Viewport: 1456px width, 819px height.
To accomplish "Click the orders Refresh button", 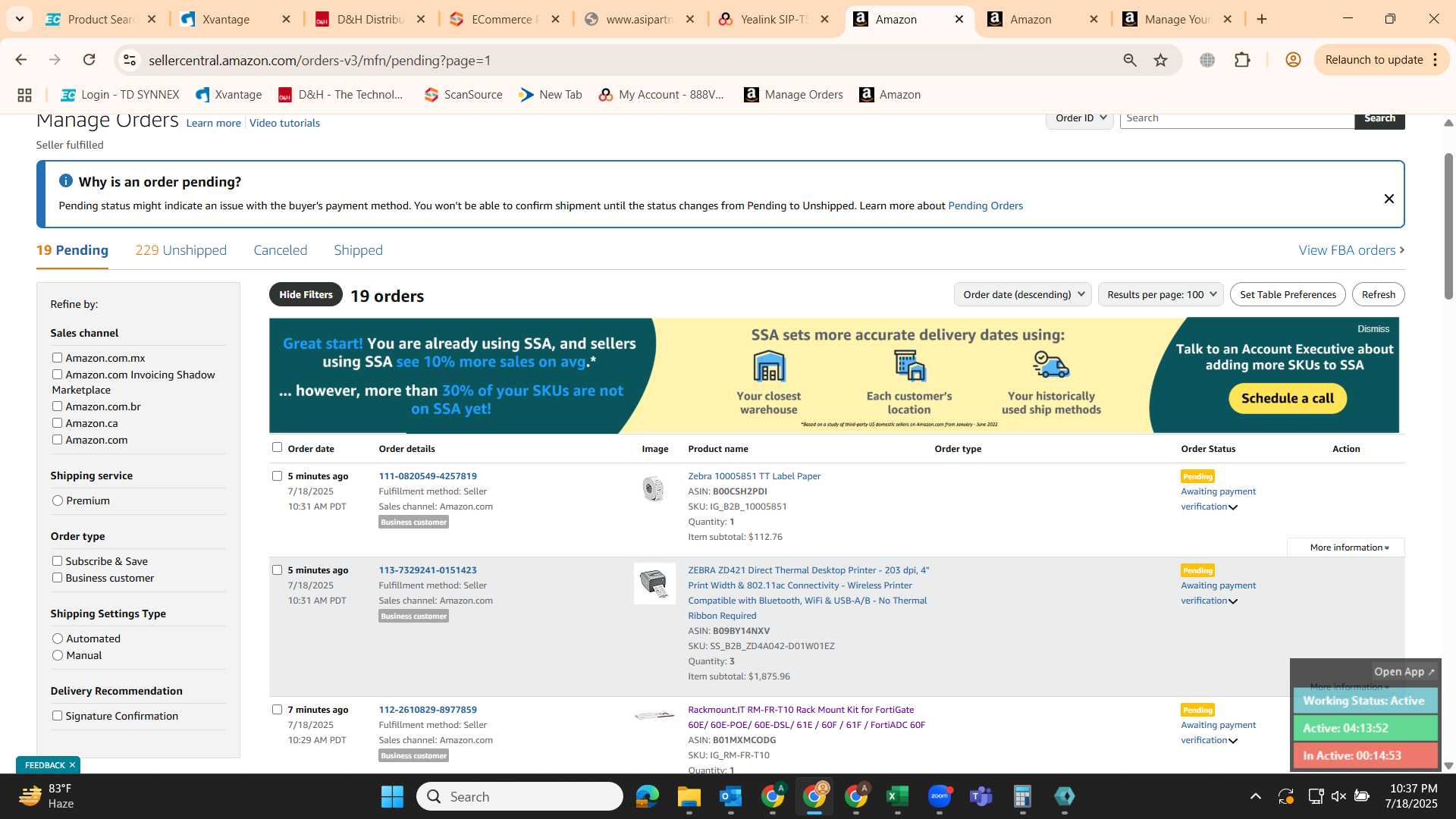I will (1378, 295).
